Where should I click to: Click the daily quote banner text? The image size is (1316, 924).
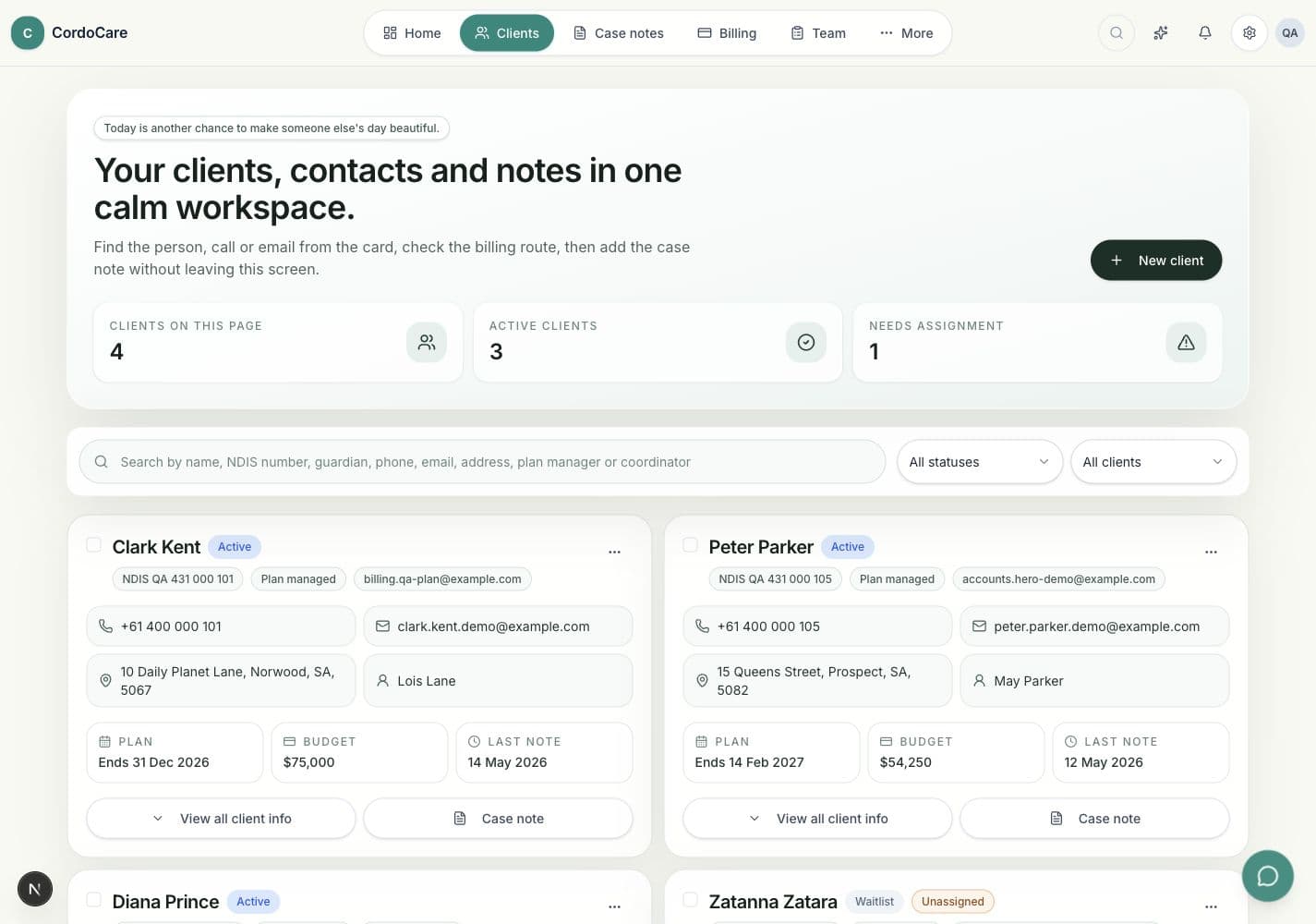(272, 128)
